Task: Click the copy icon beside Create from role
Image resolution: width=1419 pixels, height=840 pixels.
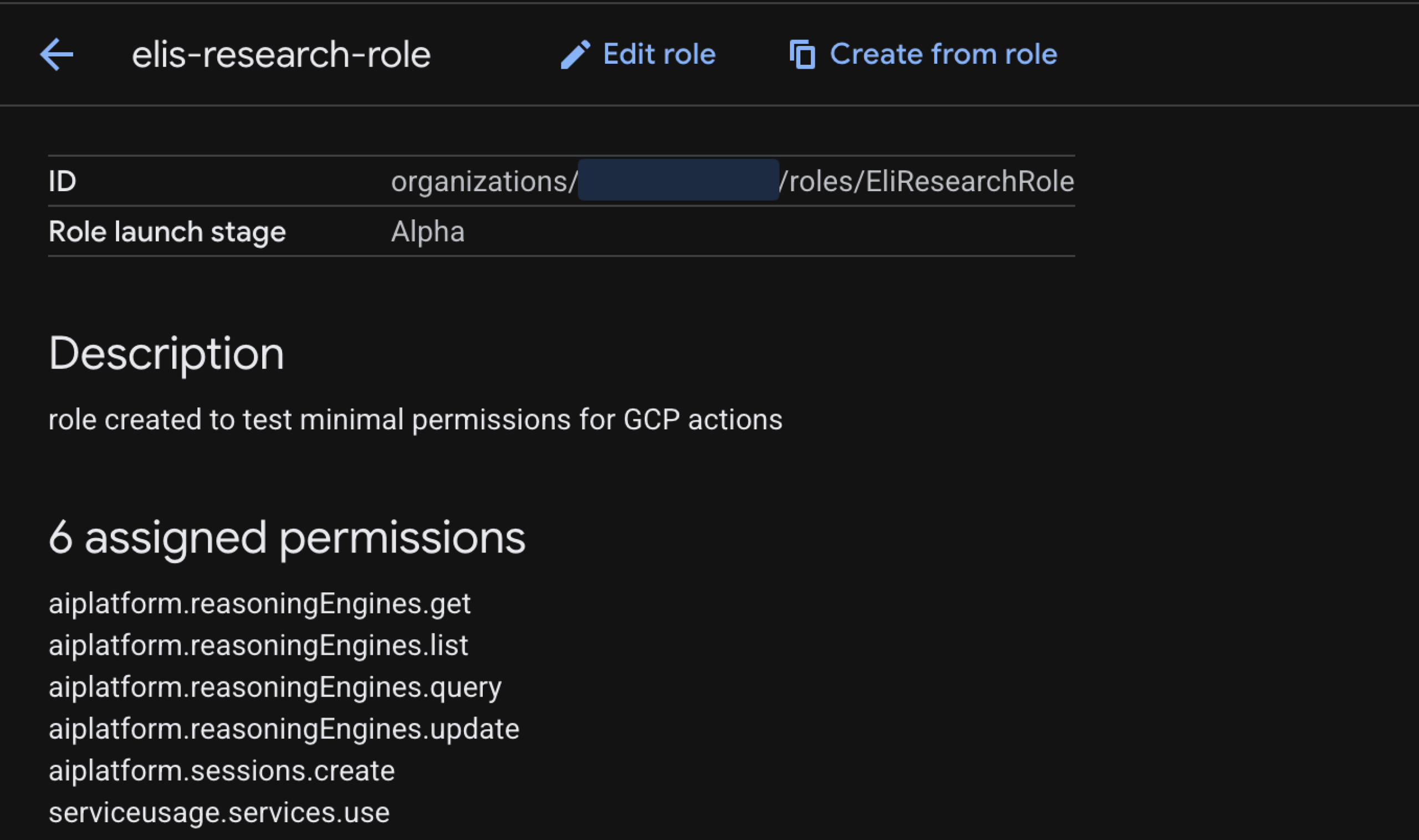Action: [x=802, y=55]
